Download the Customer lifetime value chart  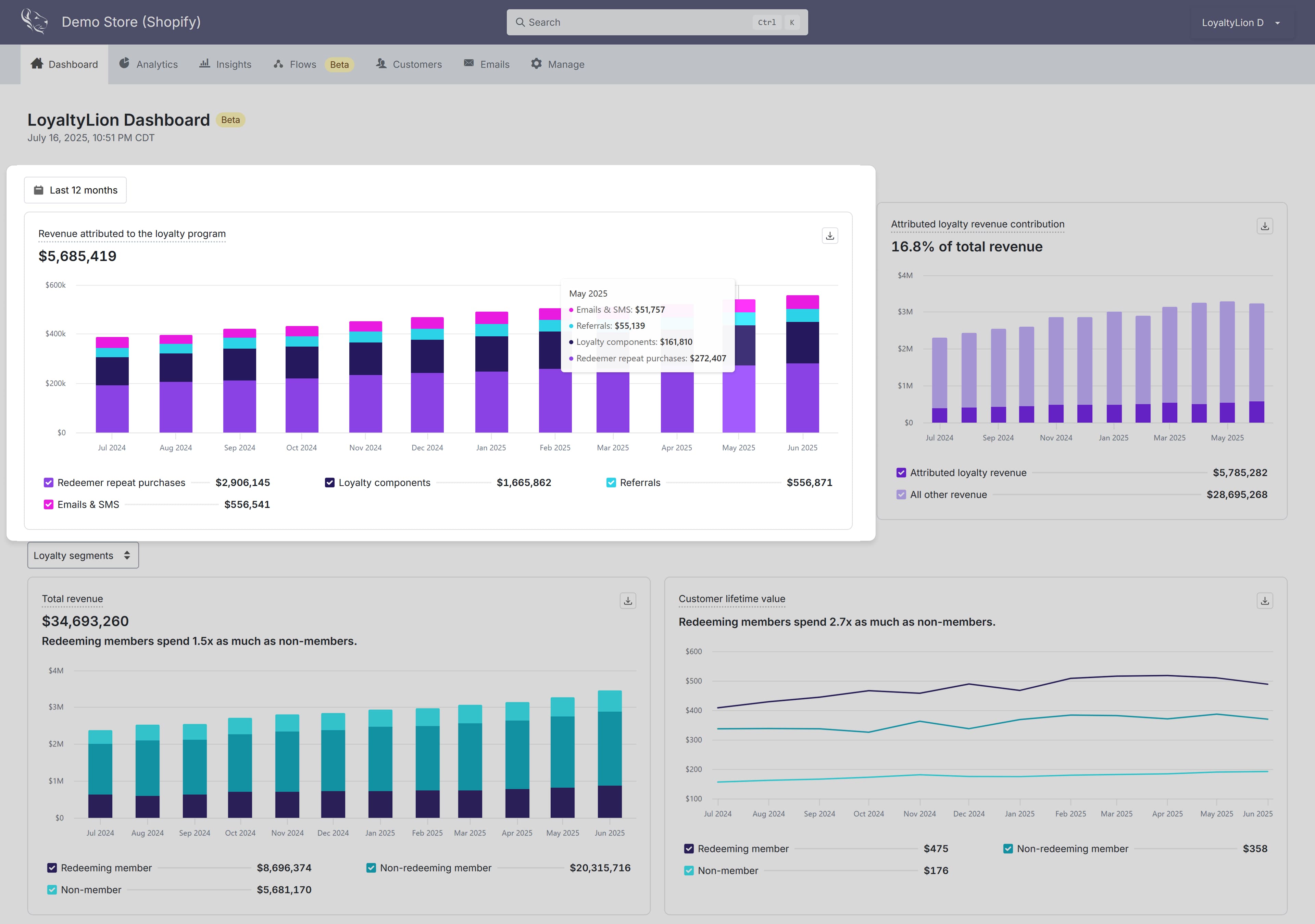(x=1265, y=600)
